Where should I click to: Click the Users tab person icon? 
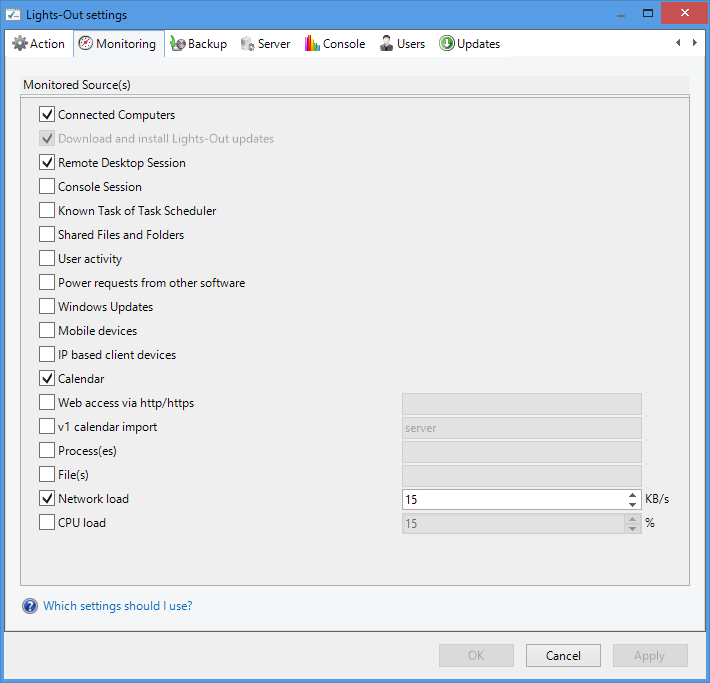click(386, 44)
